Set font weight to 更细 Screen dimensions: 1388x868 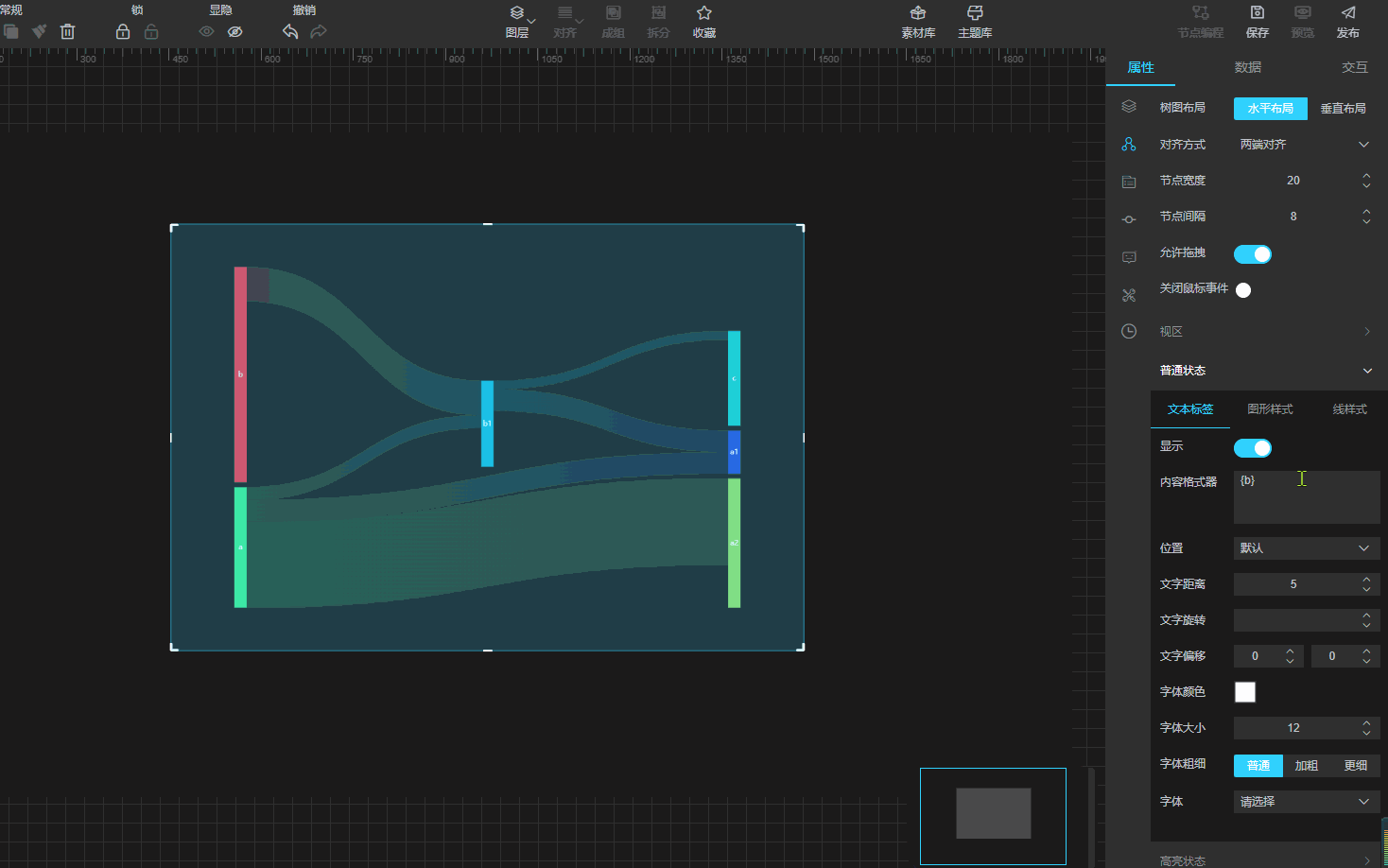coord(1356,766)
